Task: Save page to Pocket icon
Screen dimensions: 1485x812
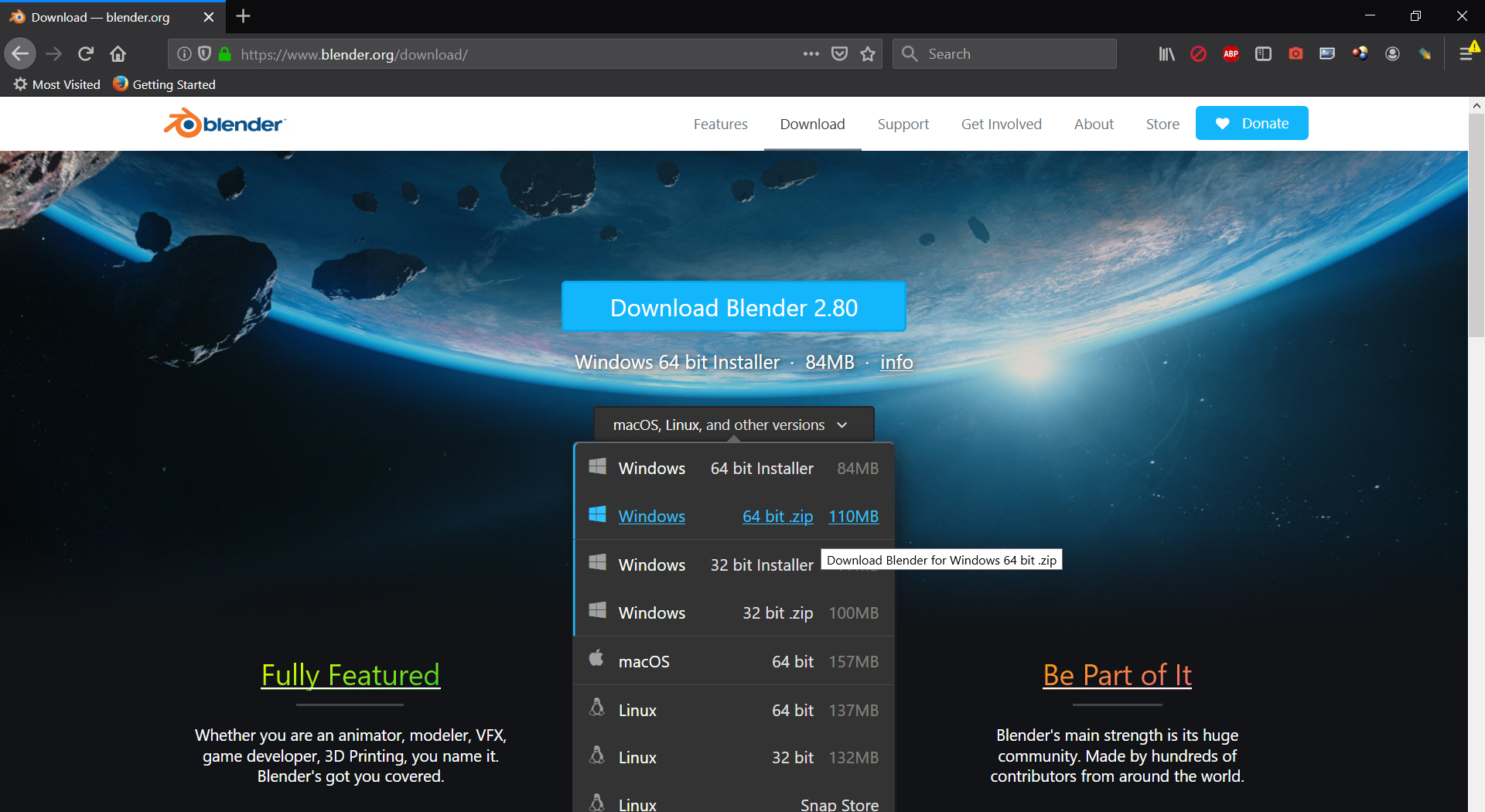Action: tap(839, 54)
